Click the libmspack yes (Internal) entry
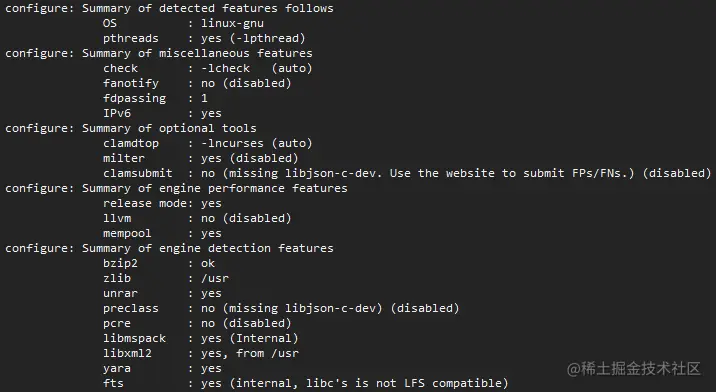The height and width of the screenshot is (392, 716). click(x=200, y=338)
